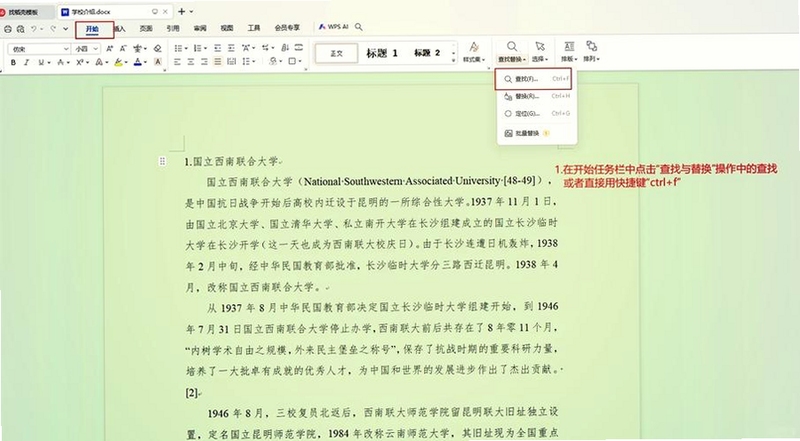Switch to the 插入 ribbon tab
800x441 pixels.
pos(119,29)
